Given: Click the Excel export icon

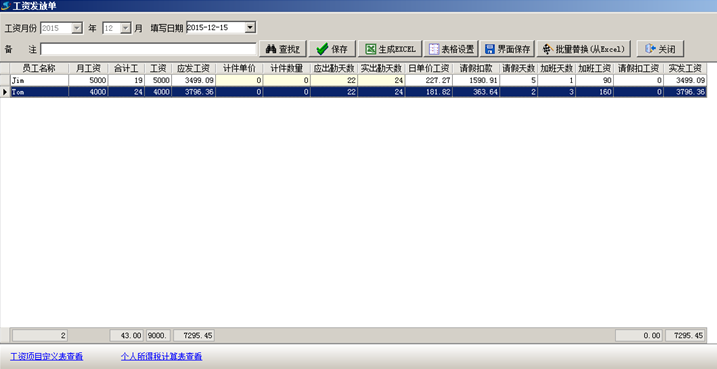Looking at the screenshot, I should [x=370, y=49].
